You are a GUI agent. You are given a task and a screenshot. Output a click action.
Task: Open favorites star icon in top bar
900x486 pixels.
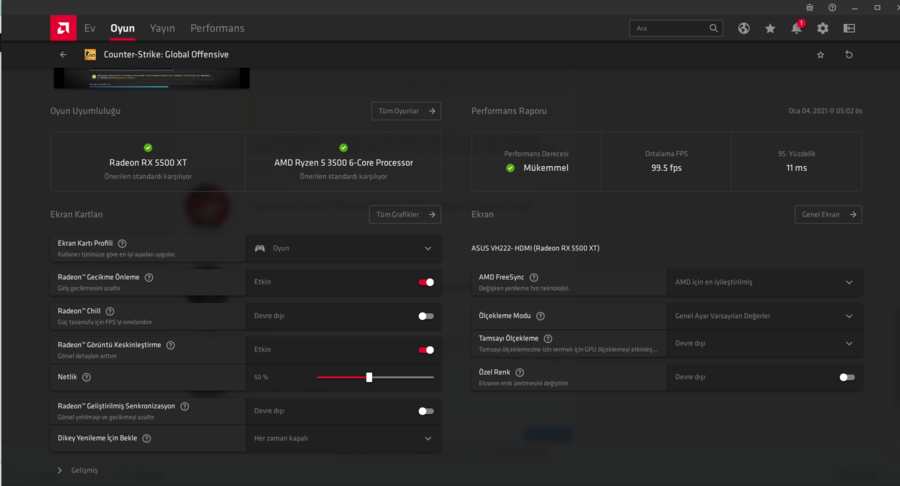[x=770, y=28]
